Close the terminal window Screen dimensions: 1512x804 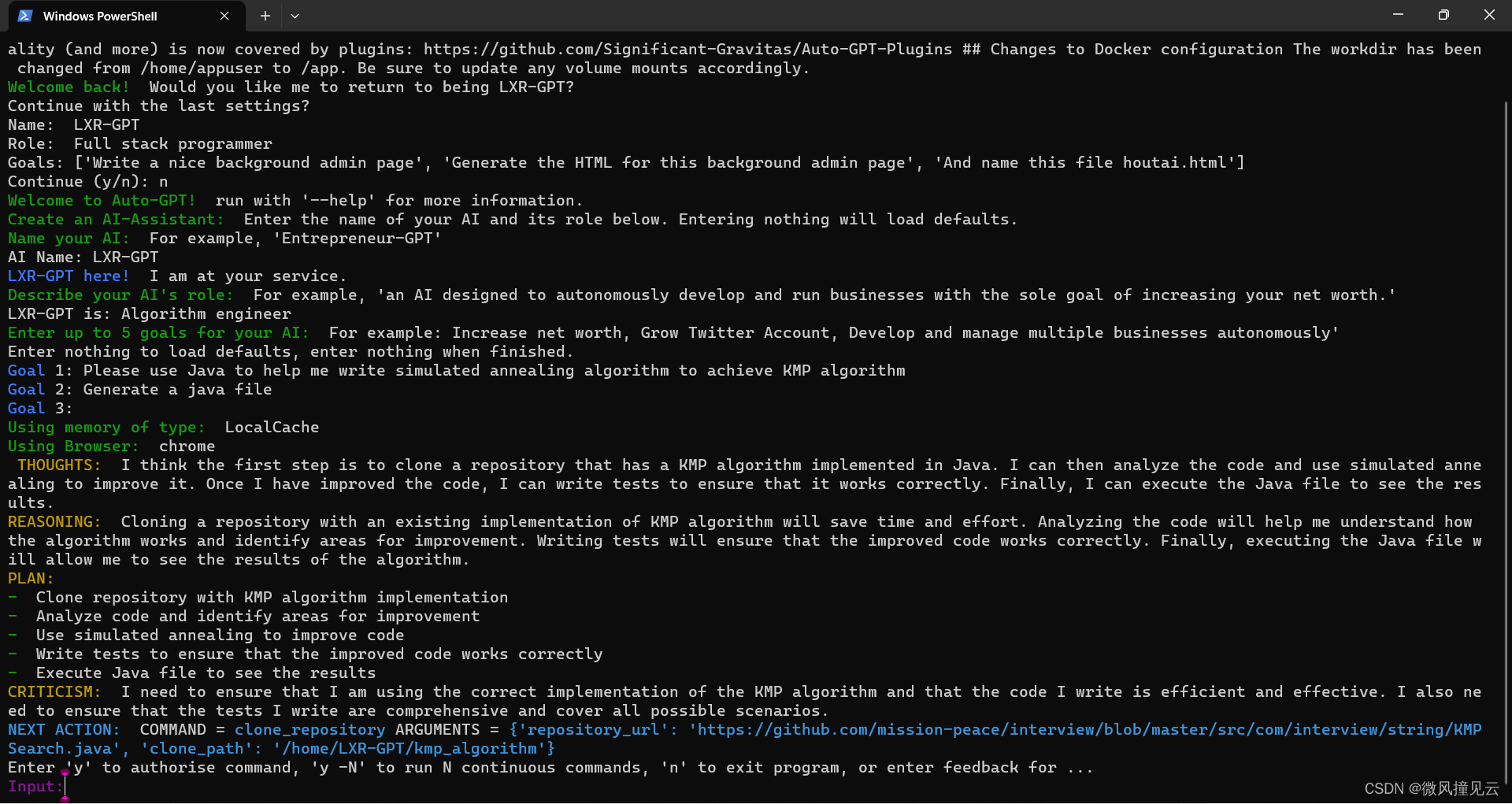pos(1489,15)
